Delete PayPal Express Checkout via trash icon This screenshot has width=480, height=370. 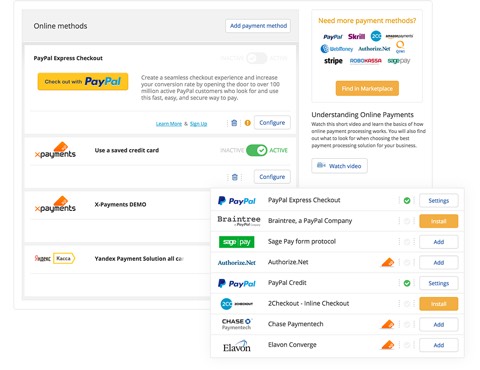pyautogui.click(x=234, y=123)
